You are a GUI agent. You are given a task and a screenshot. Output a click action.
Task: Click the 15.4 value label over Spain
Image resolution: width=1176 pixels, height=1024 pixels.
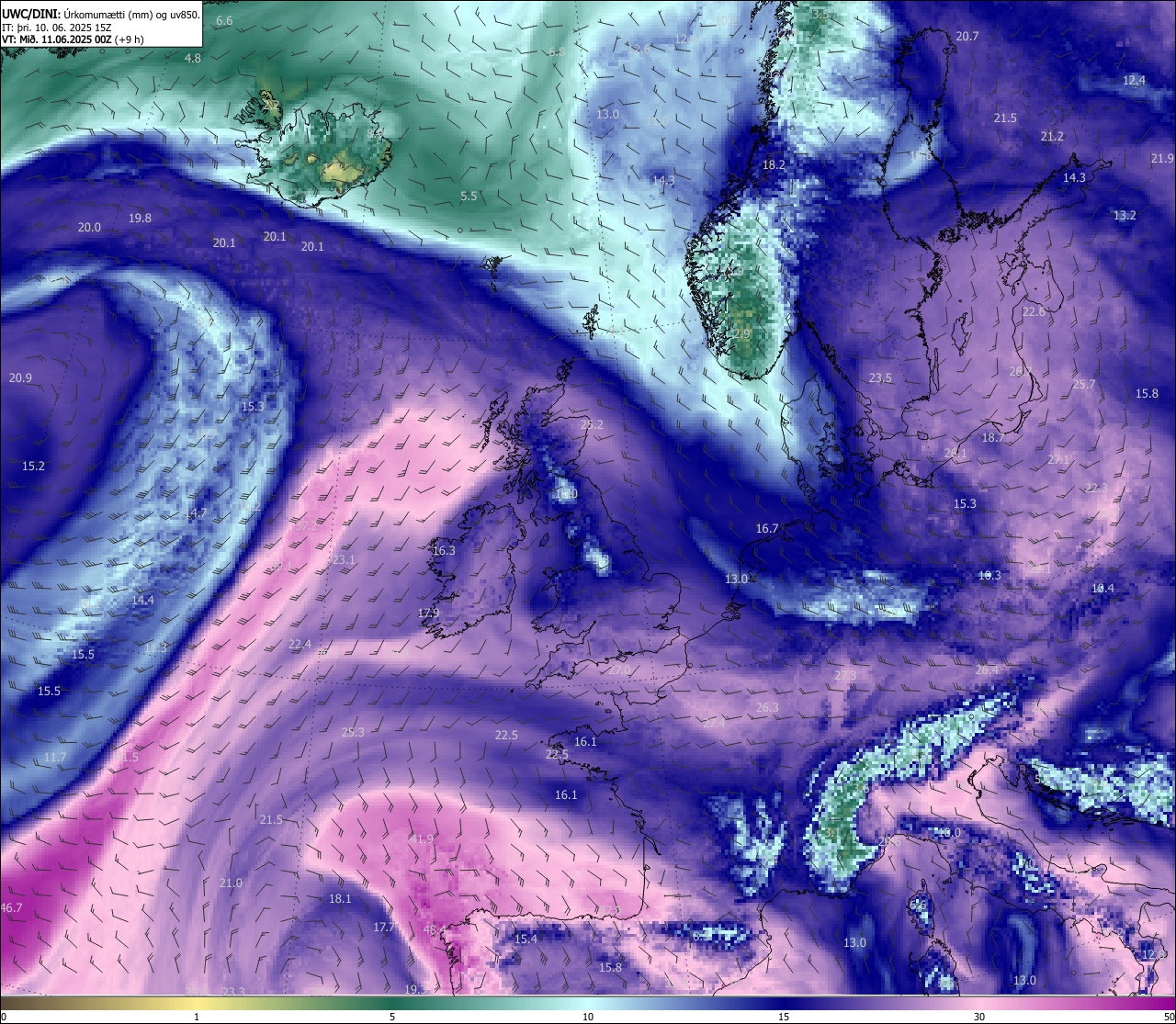(526, 939)
